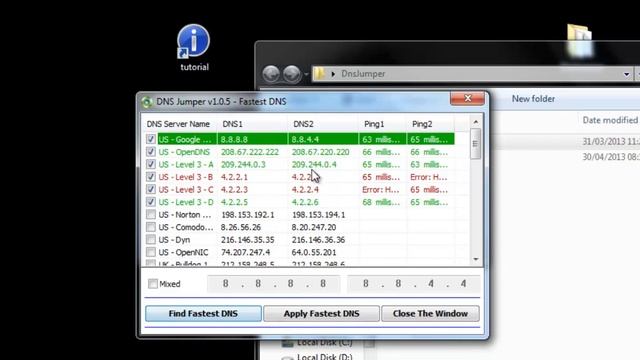Click the 8.26.56.26 Comodo address

(241, 227)
